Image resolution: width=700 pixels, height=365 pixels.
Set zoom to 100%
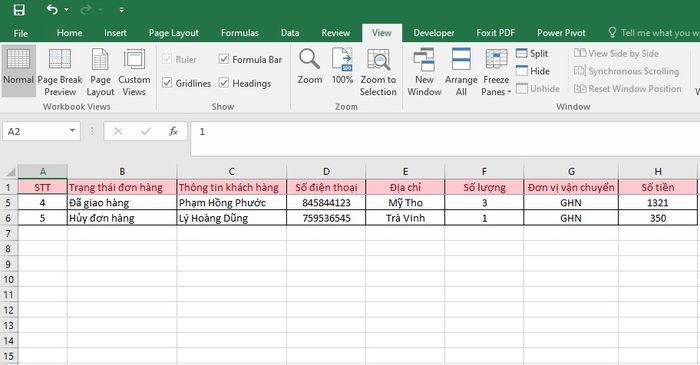click(x=342, y=67)
